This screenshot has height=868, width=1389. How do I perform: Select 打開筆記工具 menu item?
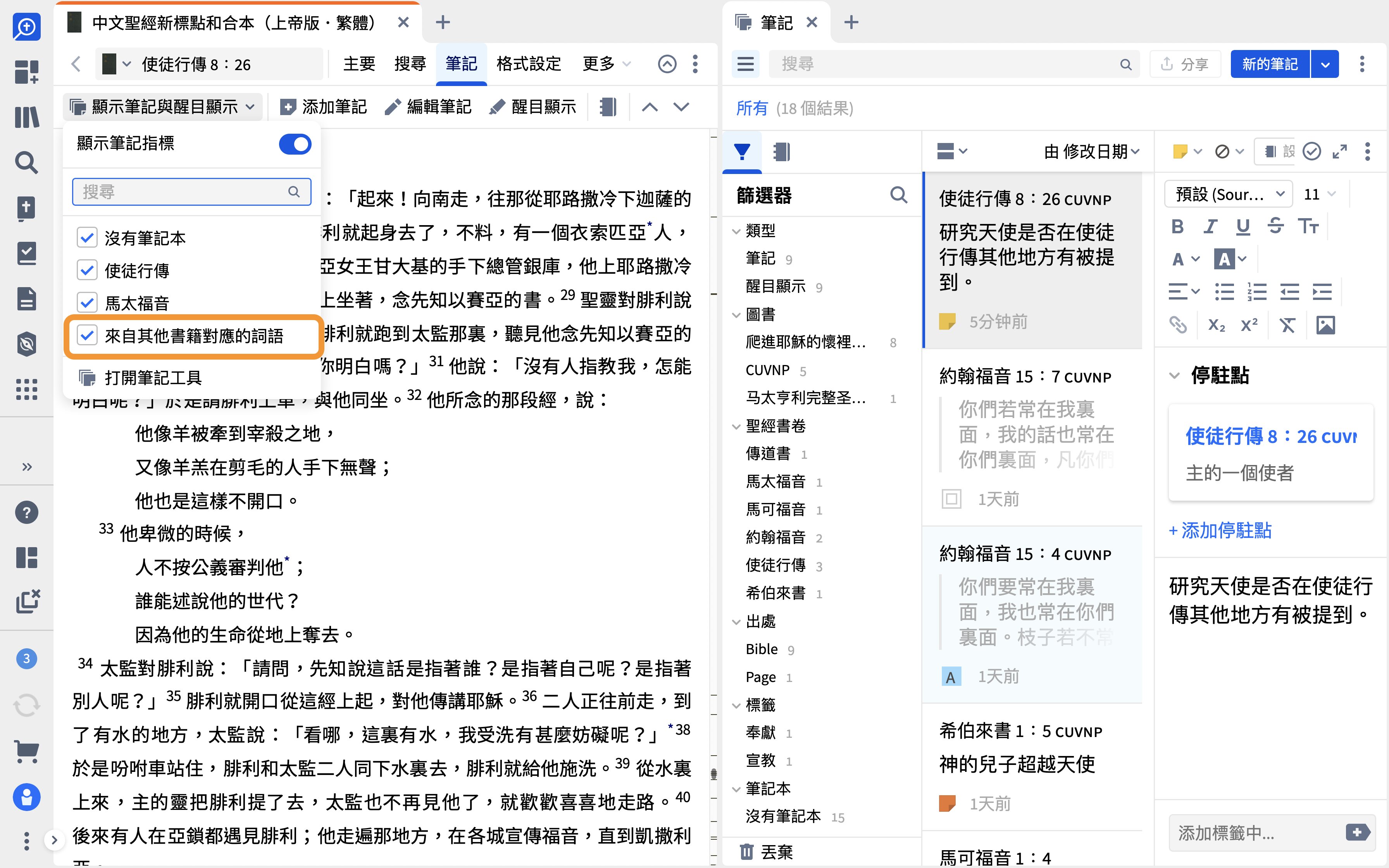(191, 378)
